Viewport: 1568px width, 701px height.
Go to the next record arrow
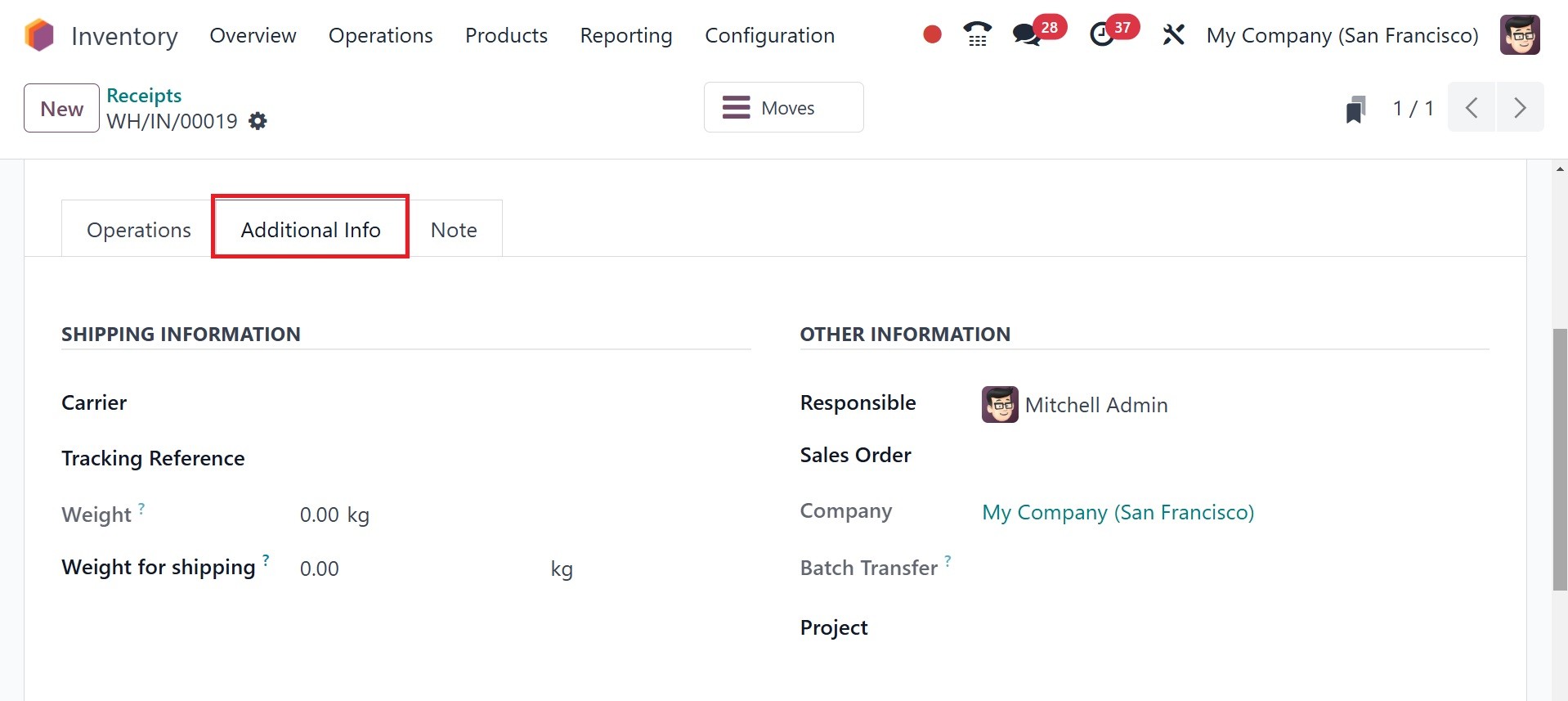(x=1520, y=107)
